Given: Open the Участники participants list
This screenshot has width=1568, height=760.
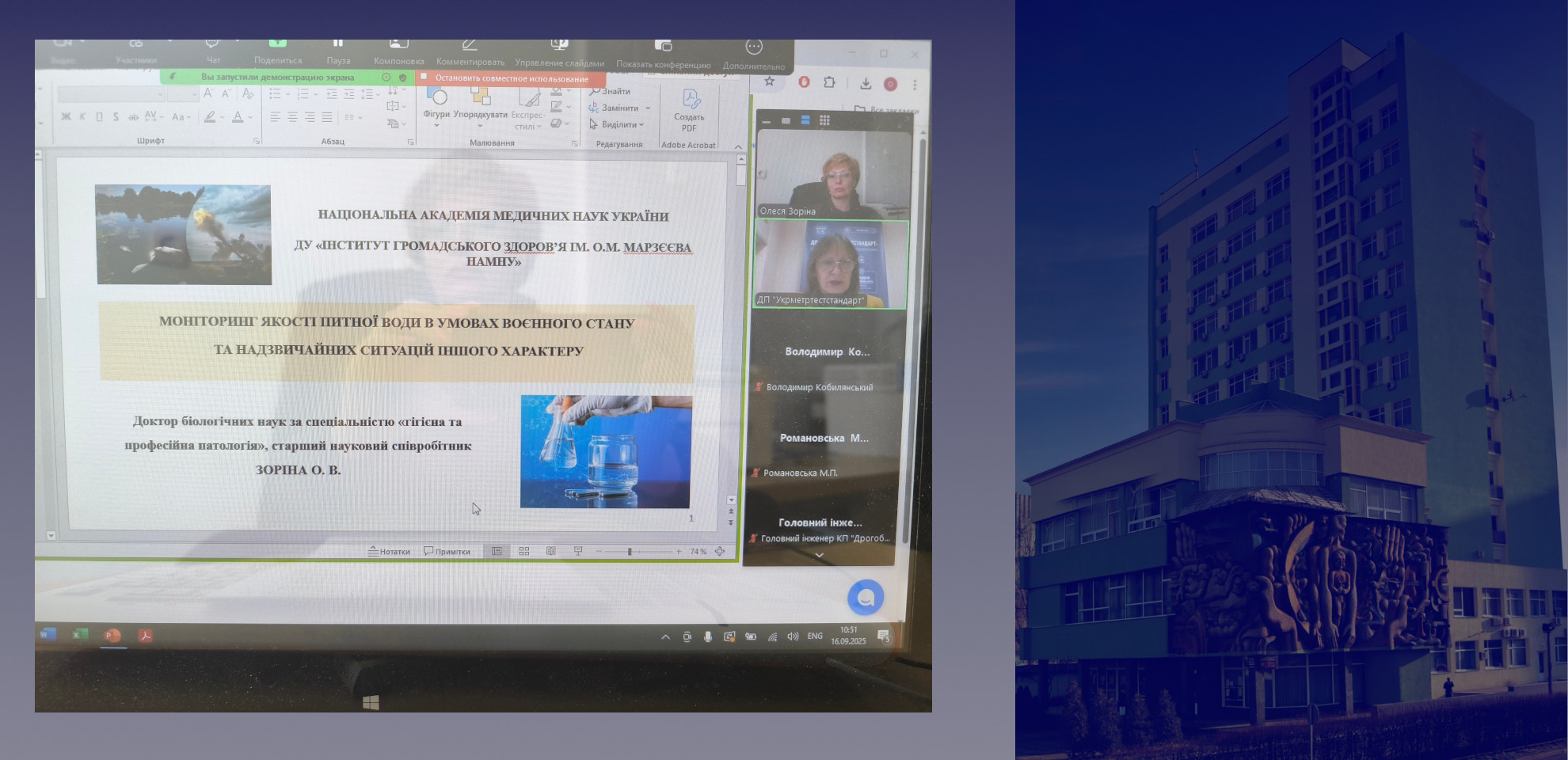Looking at the screenshot, I should 136,51.
